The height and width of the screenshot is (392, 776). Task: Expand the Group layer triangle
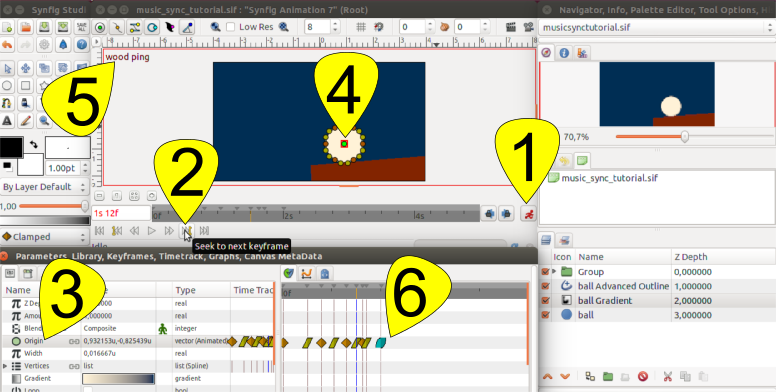(554, 271)
